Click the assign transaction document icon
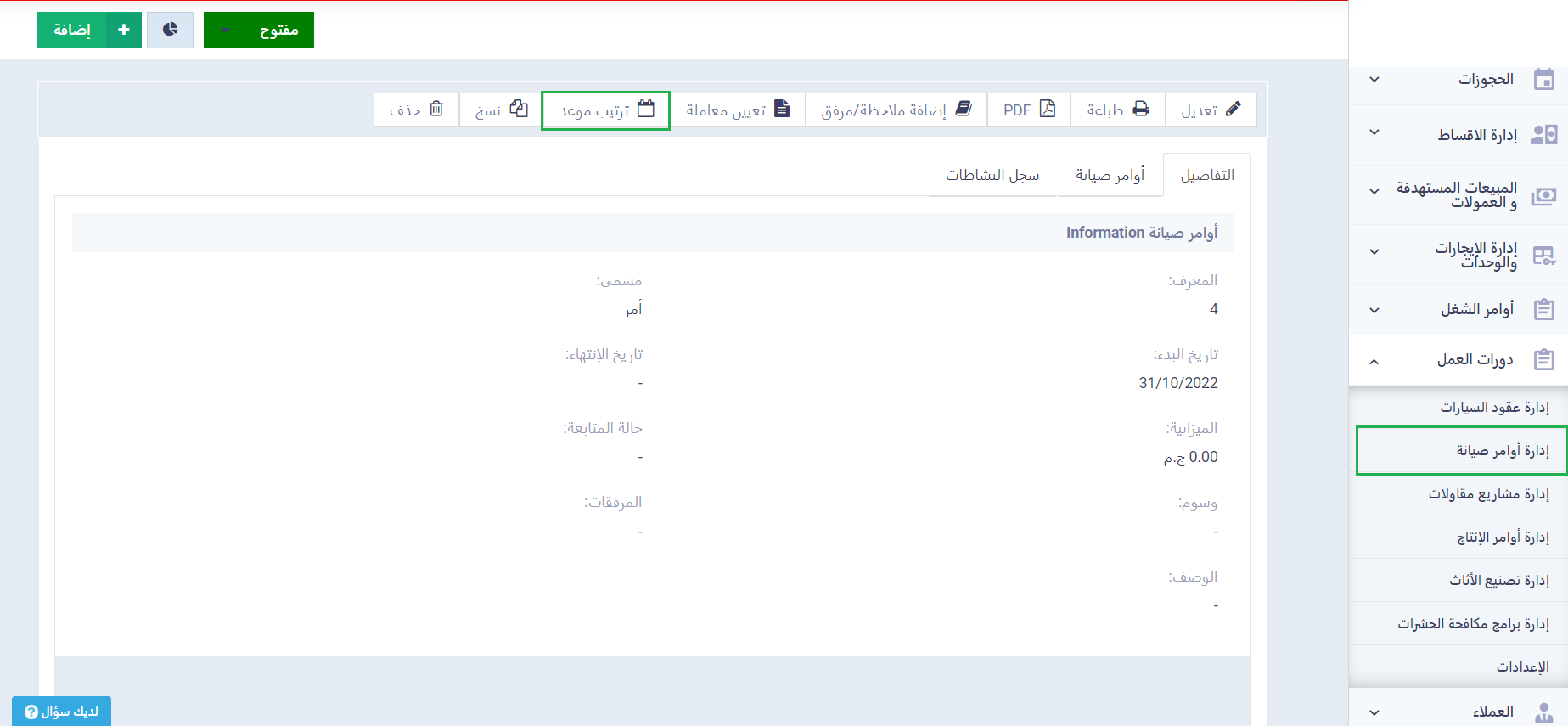Viewport: 1568px width, 726px height. (782, 109)
